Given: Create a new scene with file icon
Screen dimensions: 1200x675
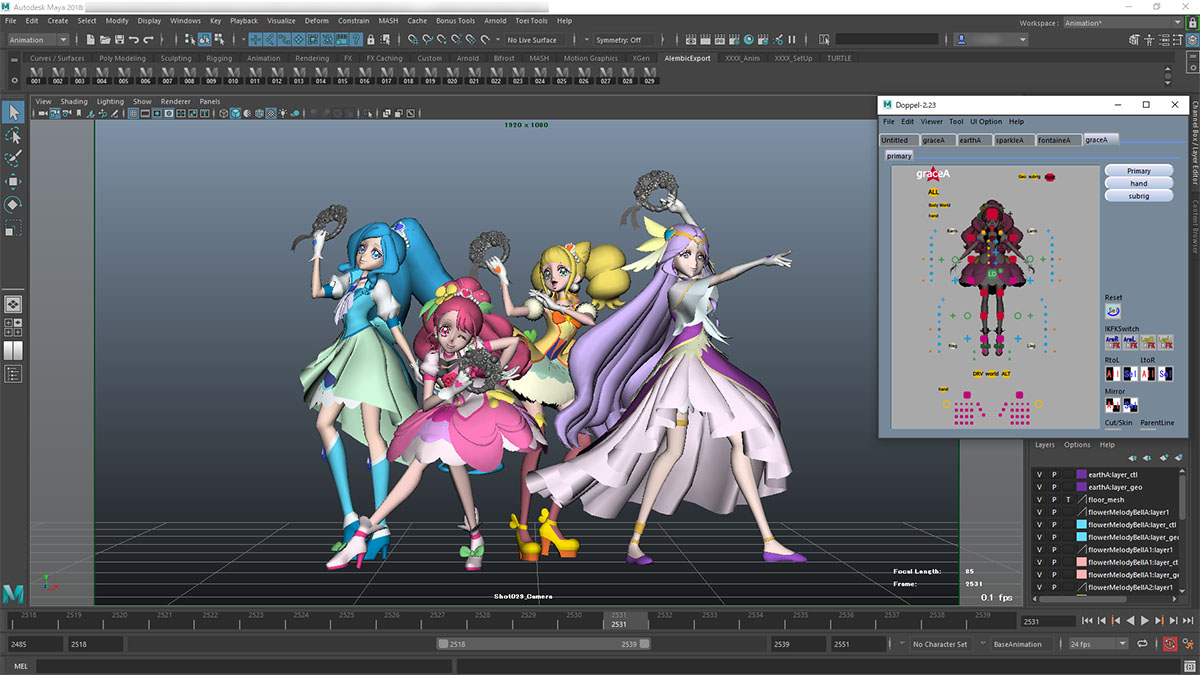Looking at the screenshot, I should (91, 40).
